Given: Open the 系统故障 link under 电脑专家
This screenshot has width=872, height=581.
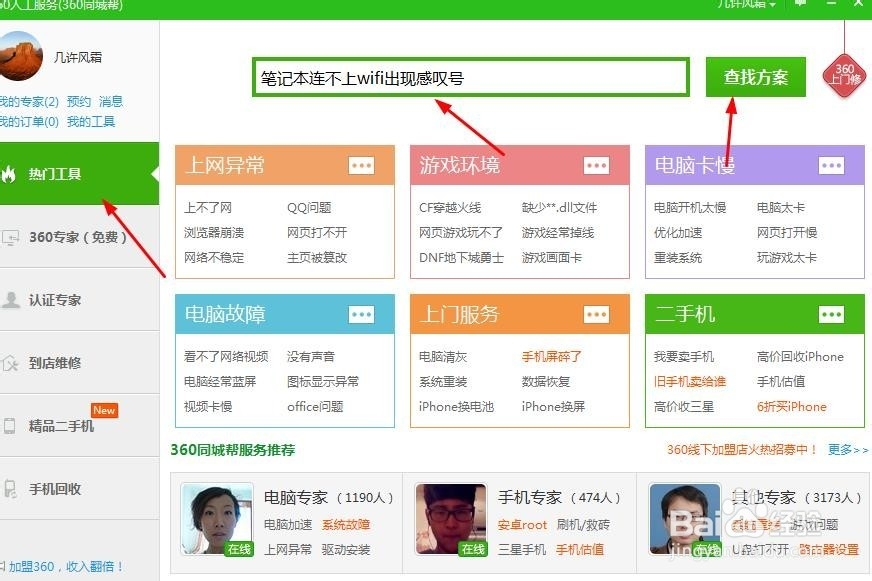Looking at the screenshot, I should pyautogui.click(x=345, y=524).
